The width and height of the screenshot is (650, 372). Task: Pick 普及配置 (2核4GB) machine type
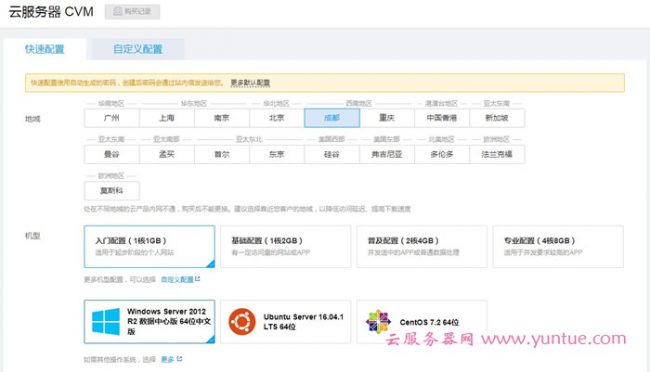422,246
